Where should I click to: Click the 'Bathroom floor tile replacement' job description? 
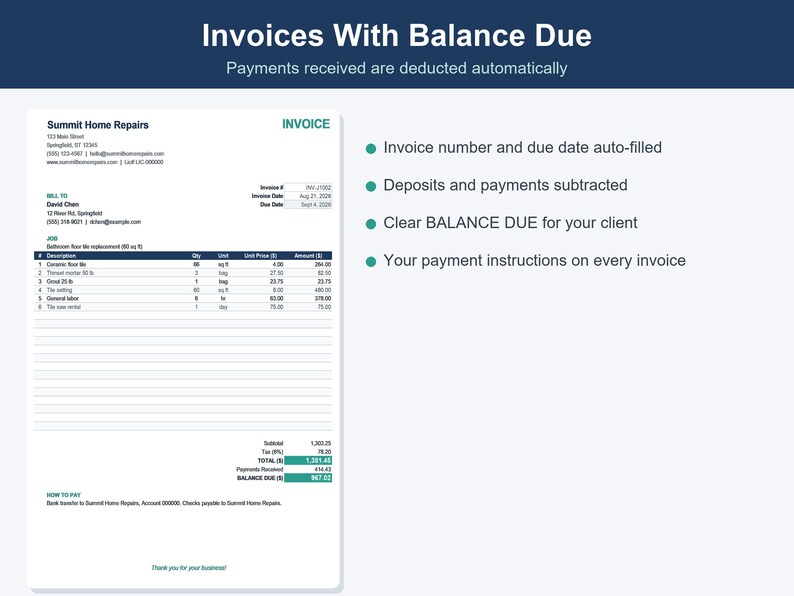tap(94, 247)
